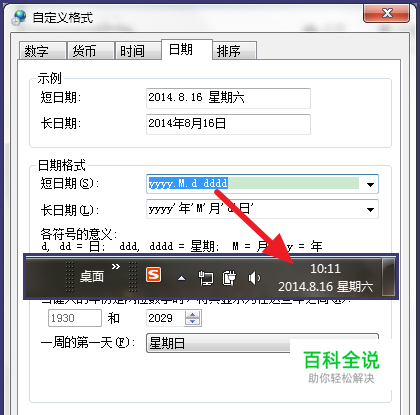Open the 货币 tab
The width and height of the screenshot is (420, 415).
pos(90,51)
